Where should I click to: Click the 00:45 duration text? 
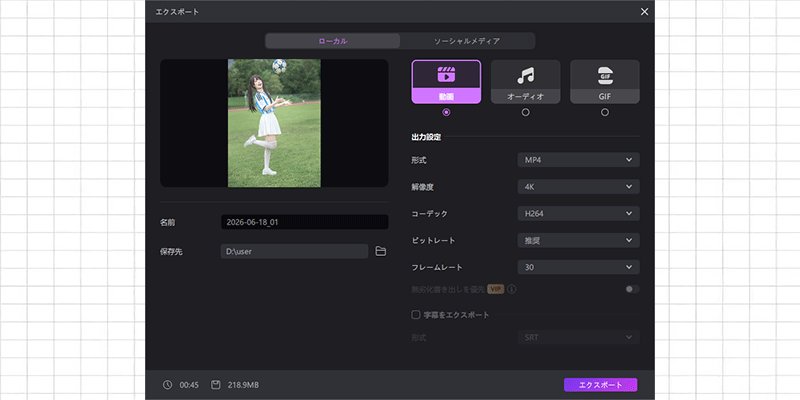coord(189,385)
